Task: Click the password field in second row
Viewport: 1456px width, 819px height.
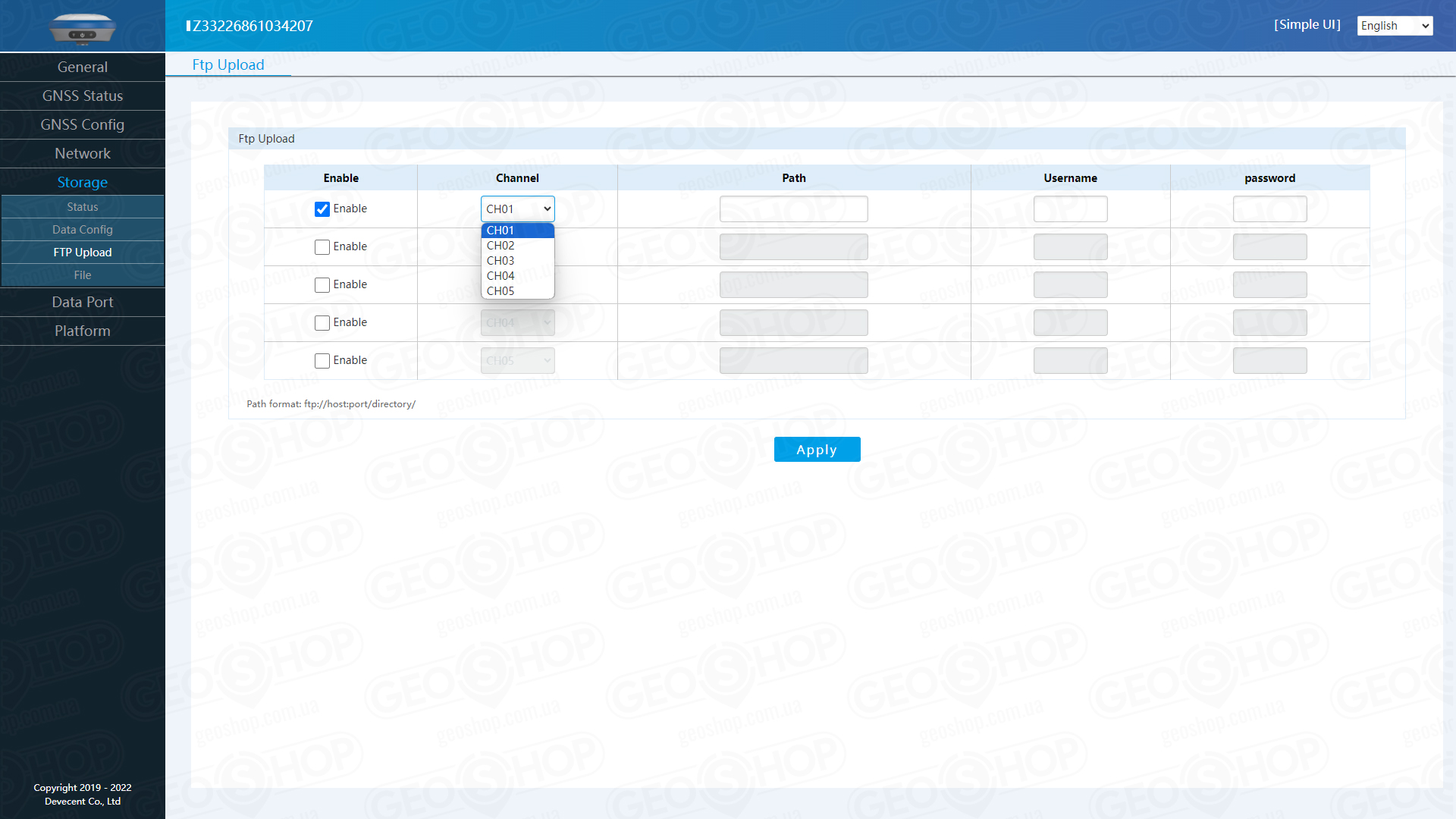Action: (1269, 247)
